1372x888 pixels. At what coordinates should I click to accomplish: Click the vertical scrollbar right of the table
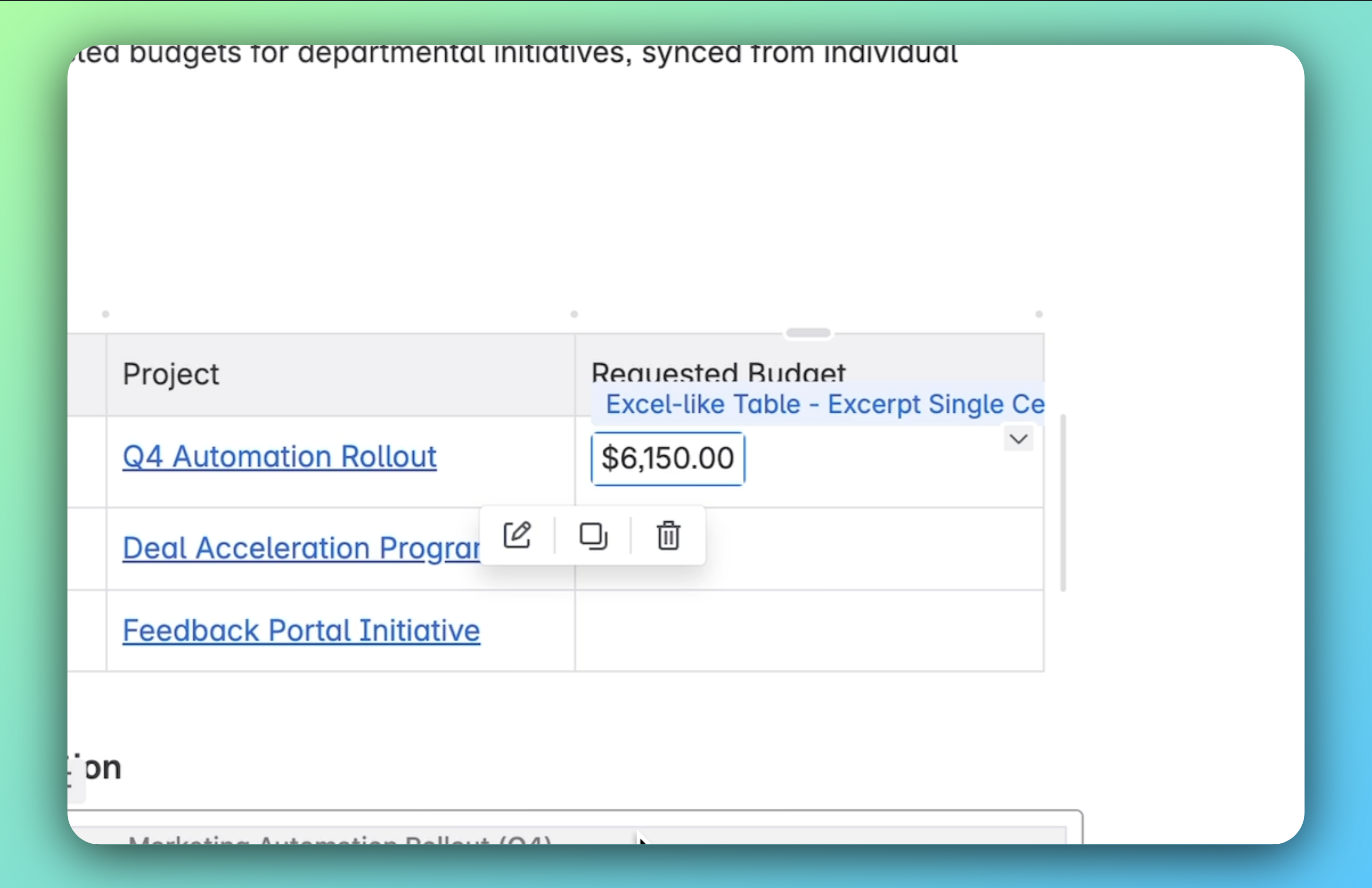pos(1063,502)
